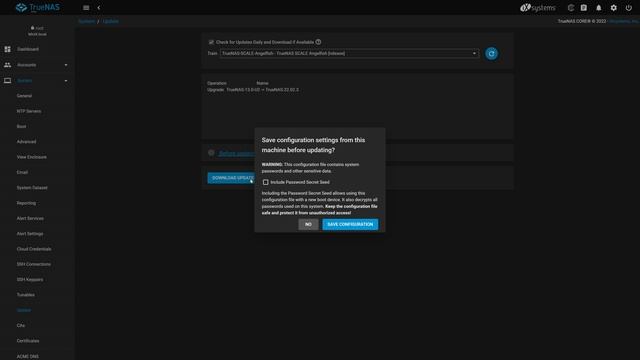Image resolution: width=640 pixels, height=360 pixels.
Task: Click the Accounts people icon
Action: point(7,65)
